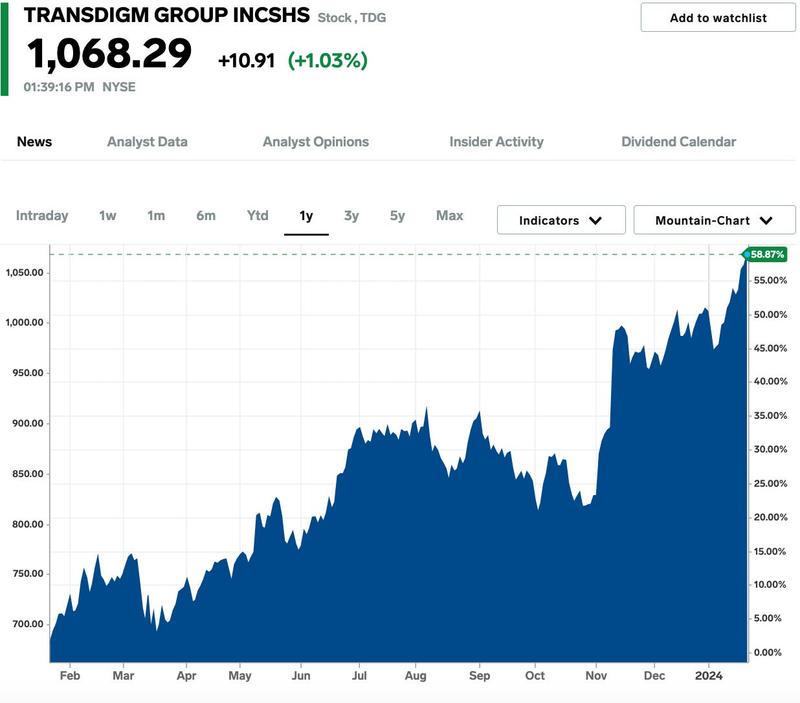800x703 pixels.
Task: Select 6m chart range
Action: [x=206, y=216]
